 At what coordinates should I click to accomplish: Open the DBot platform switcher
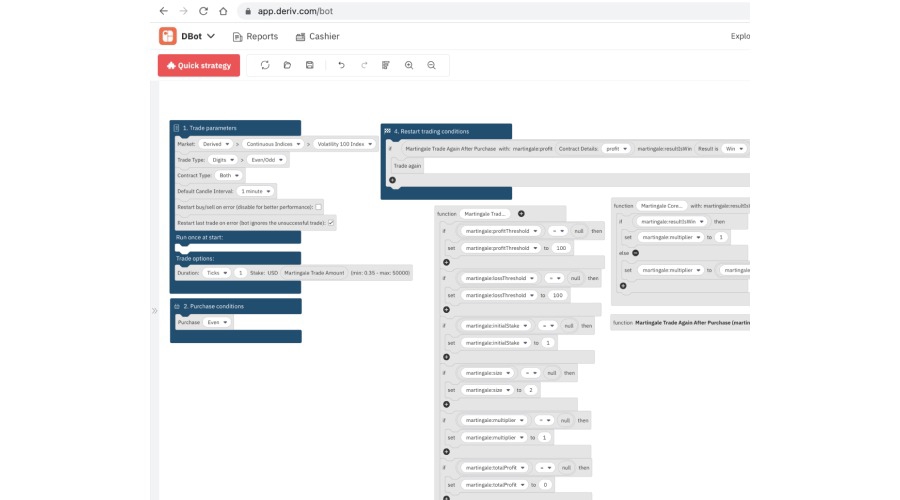pos(198,36)
